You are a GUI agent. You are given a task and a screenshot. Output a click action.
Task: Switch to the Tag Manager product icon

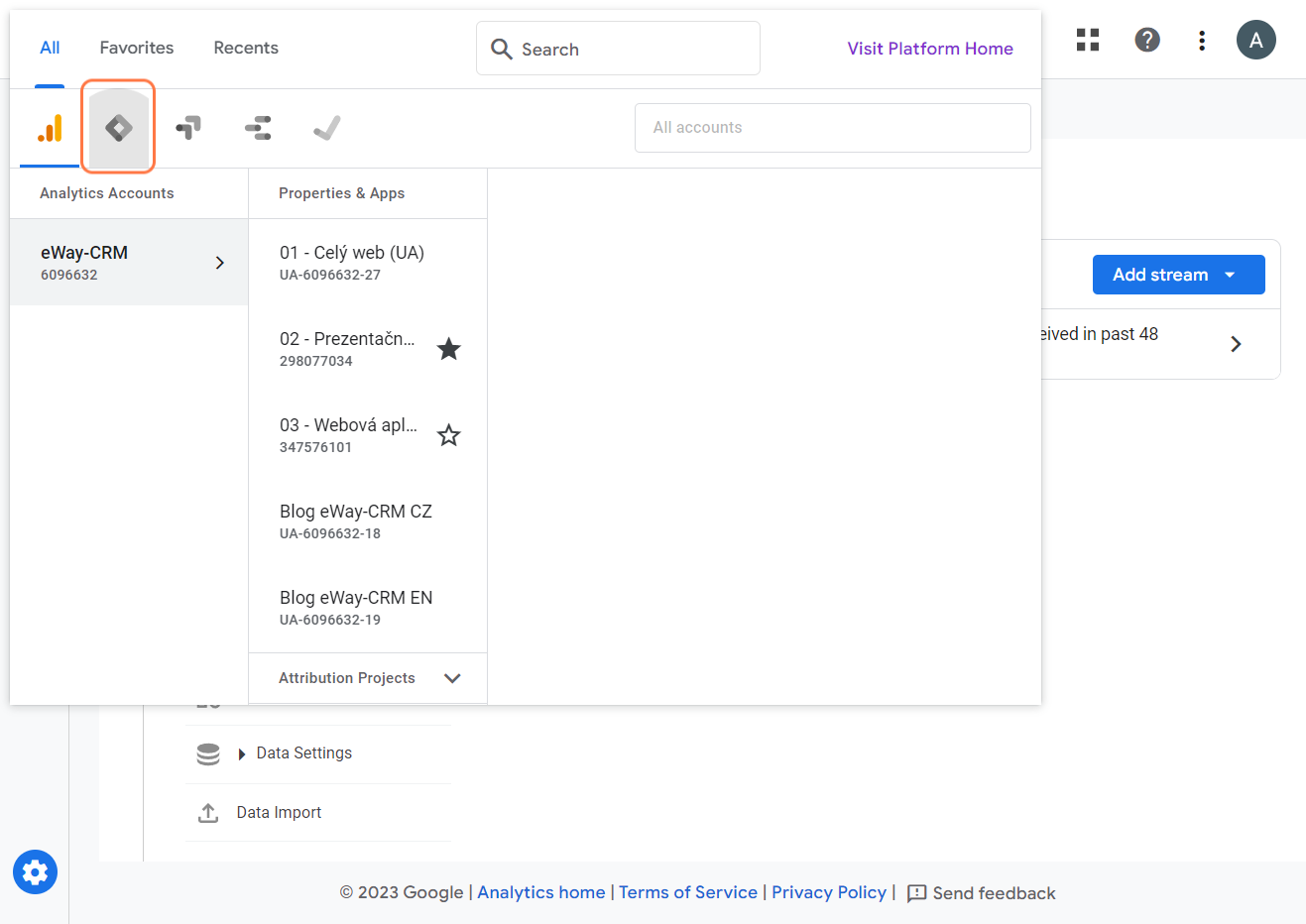tap(119, 128)
